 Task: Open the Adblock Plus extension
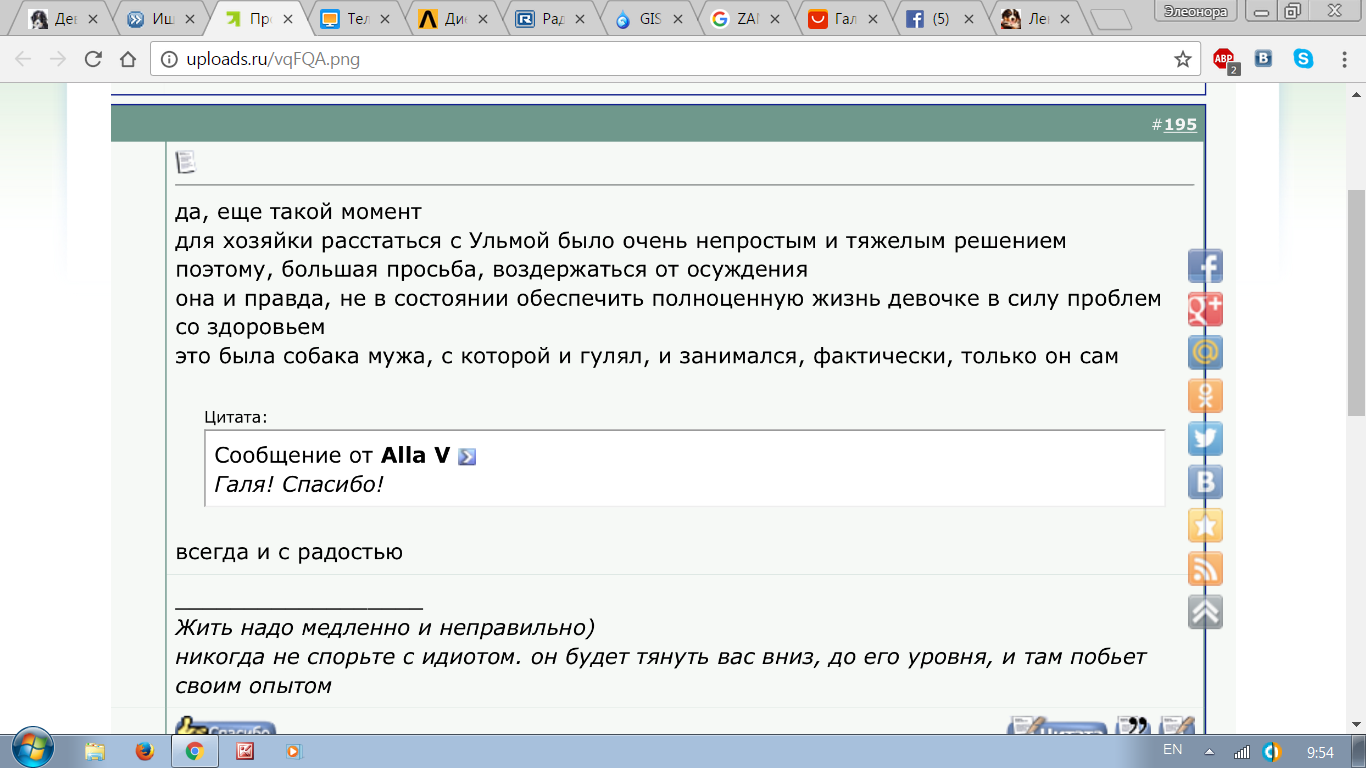pos(1225,60)
